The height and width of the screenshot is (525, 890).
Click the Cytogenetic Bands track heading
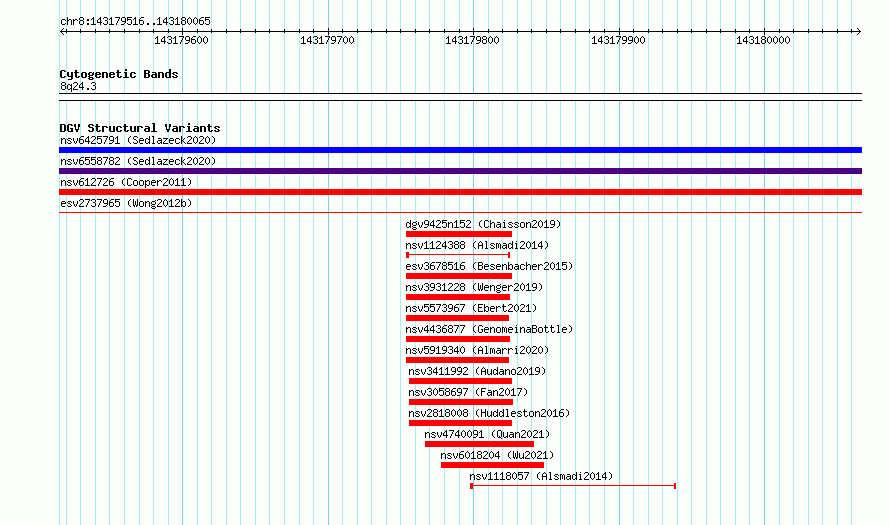[x=119, y=74]
